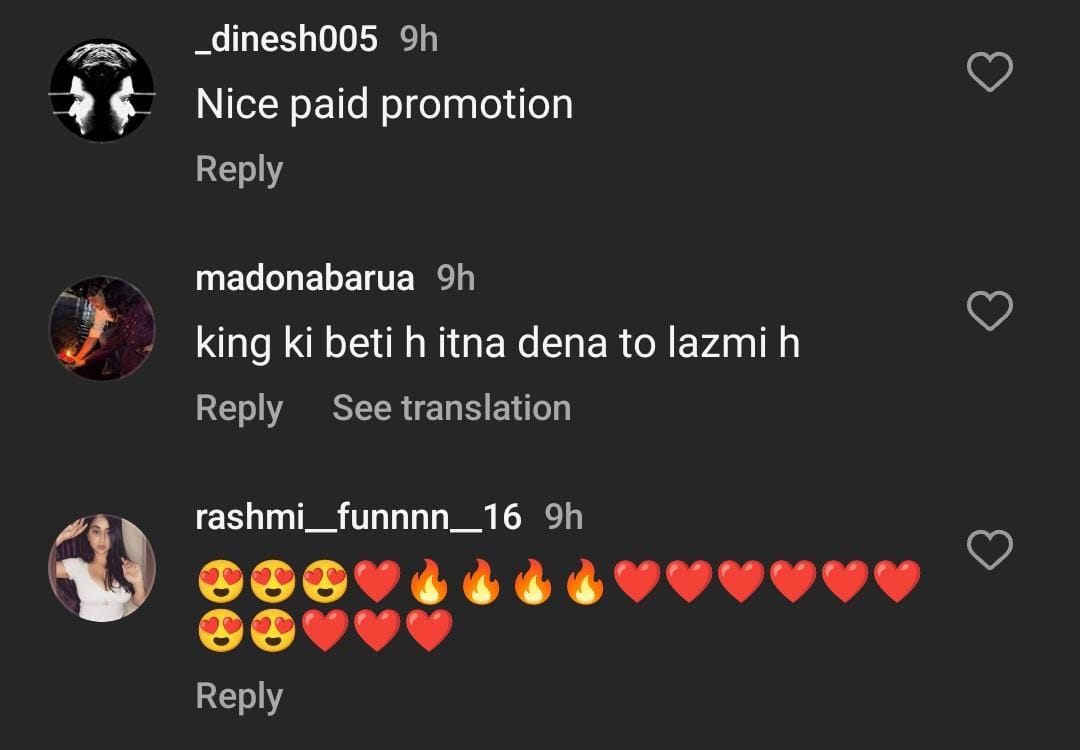Click the 9h timestamp beside rashmi__funnnn__16

(x=564, y=517)
